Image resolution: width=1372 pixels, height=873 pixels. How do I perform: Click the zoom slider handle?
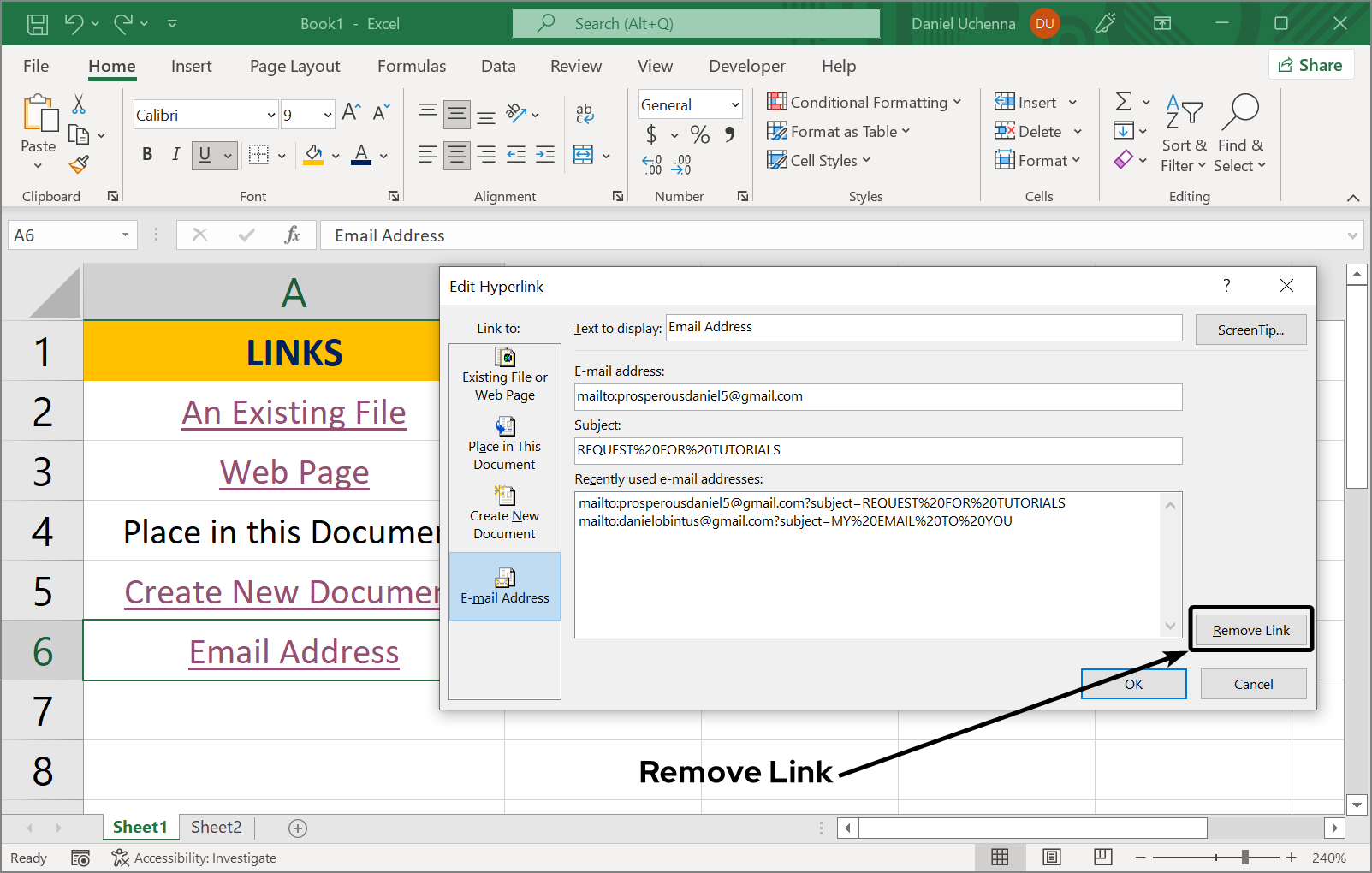(x=1245, y=857)
